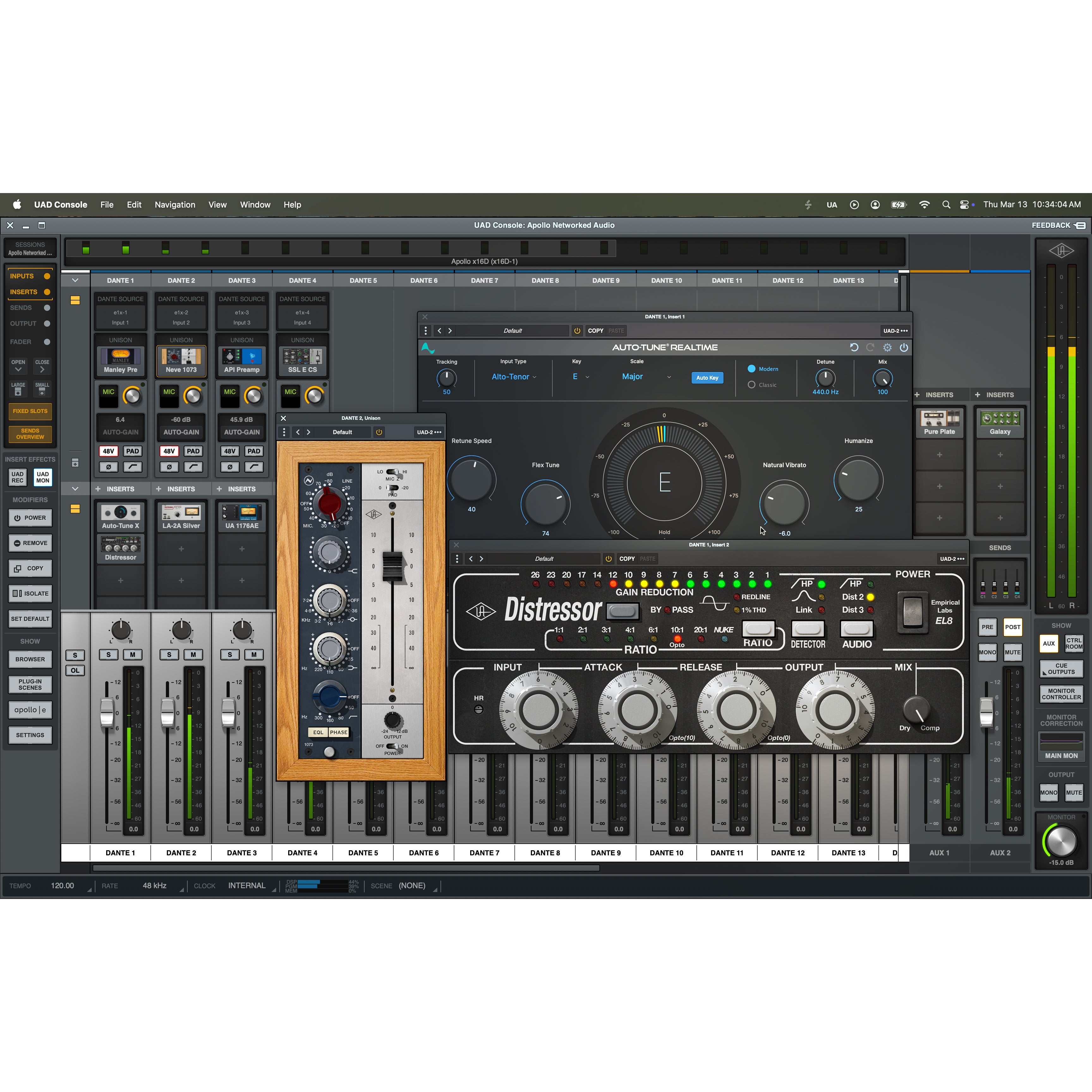The image size is (1092, 1092).
Task: Open the Window menu
Action: 255,205
